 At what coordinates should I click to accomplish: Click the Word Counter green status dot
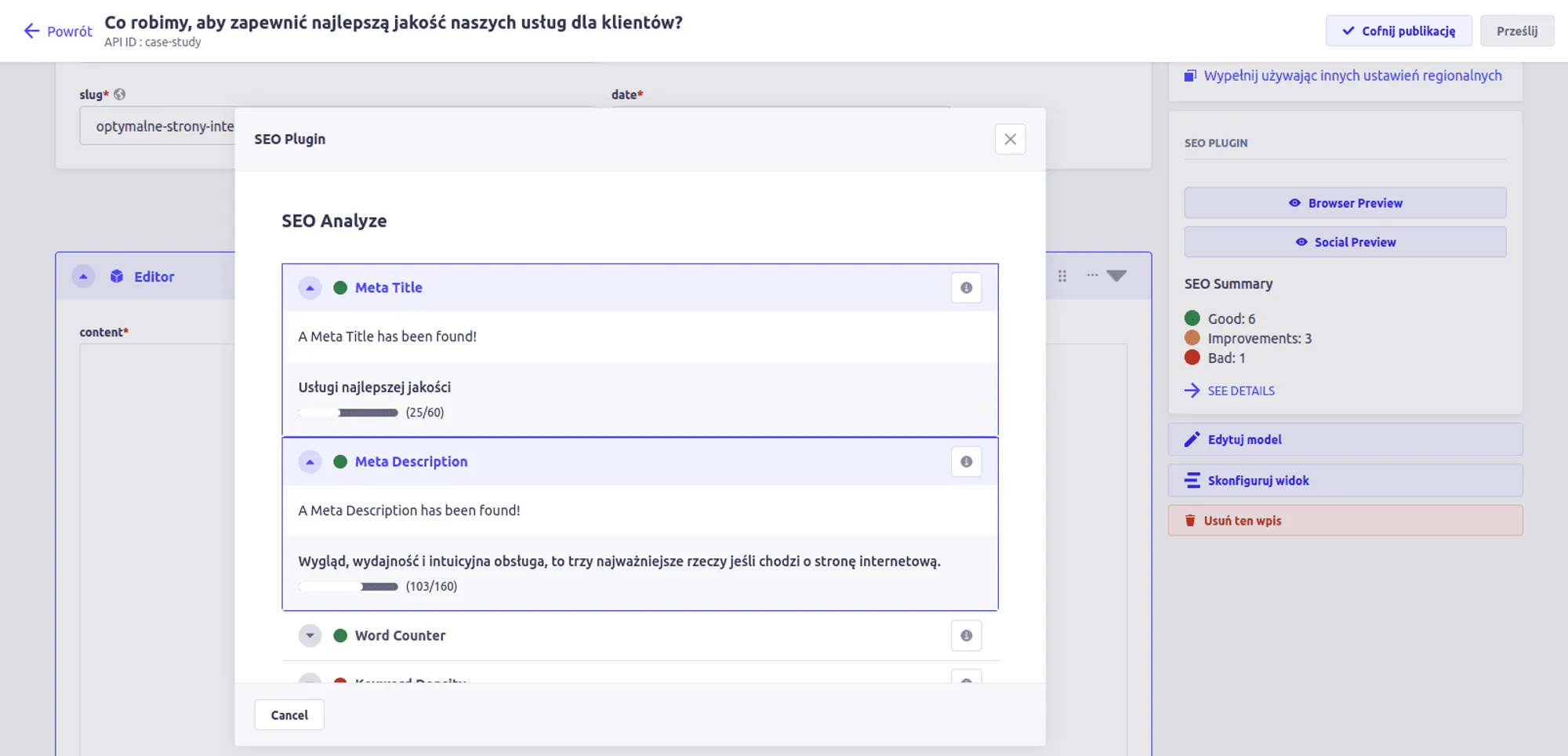[340, 636]
